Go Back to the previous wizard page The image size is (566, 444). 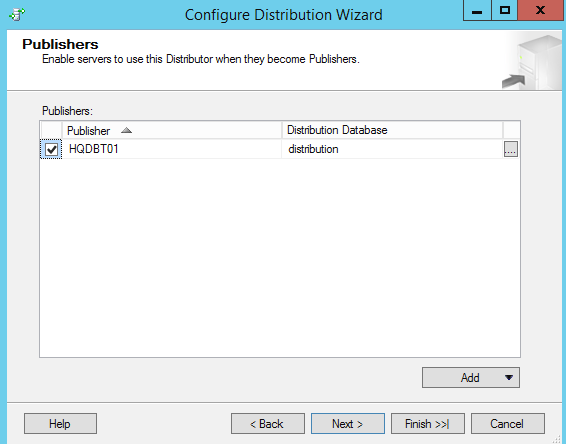coord(267,423)
